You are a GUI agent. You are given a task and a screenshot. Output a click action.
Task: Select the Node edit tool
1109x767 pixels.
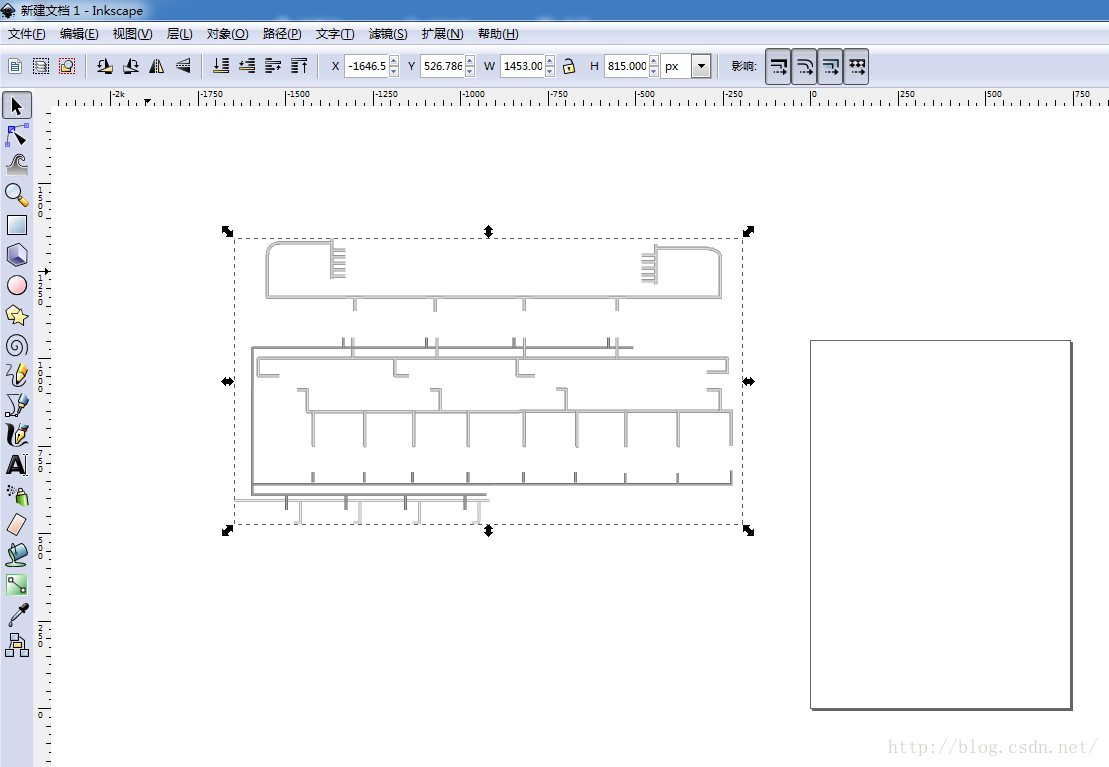tap(17, 135)
